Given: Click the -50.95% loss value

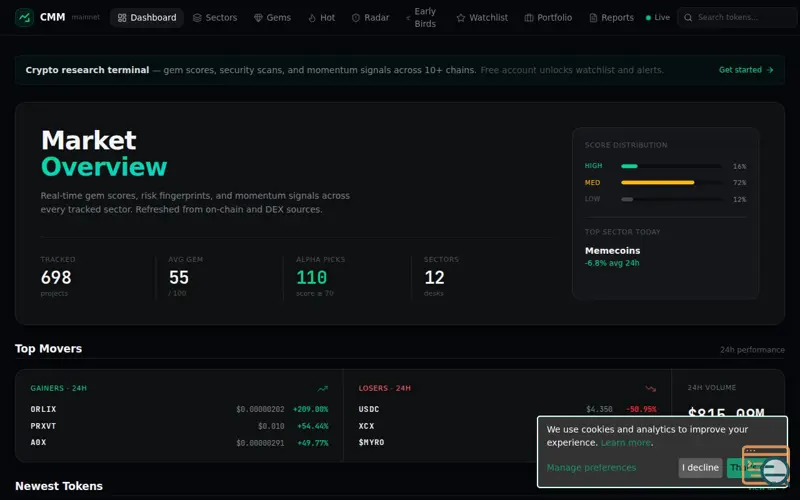Looking at the screenshot, I should coord(641,409).
